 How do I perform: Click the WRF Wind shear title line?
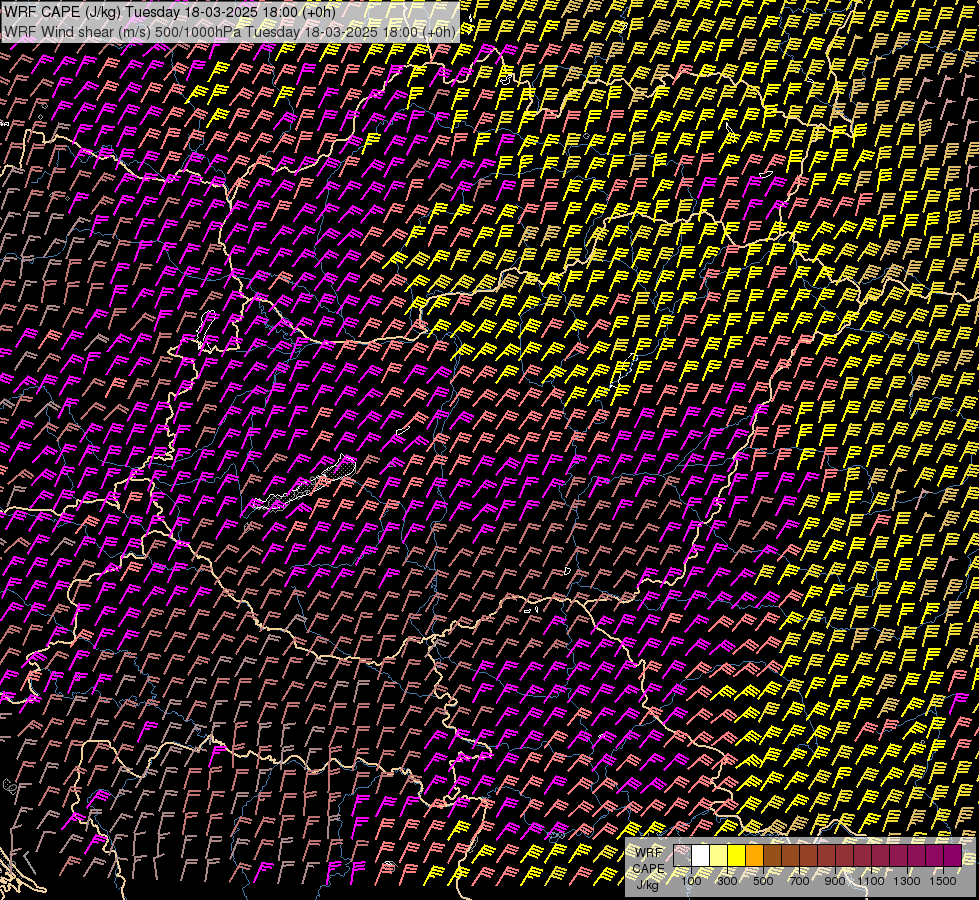coord(230,32)
